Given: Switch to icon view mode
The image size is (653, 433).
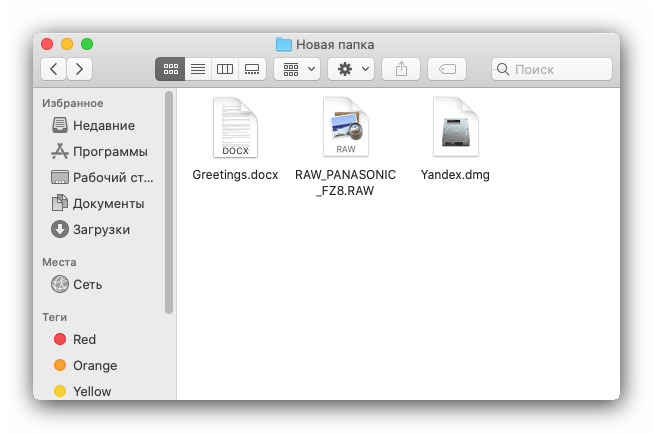Looking at the screenshot, I should (170, 69).
